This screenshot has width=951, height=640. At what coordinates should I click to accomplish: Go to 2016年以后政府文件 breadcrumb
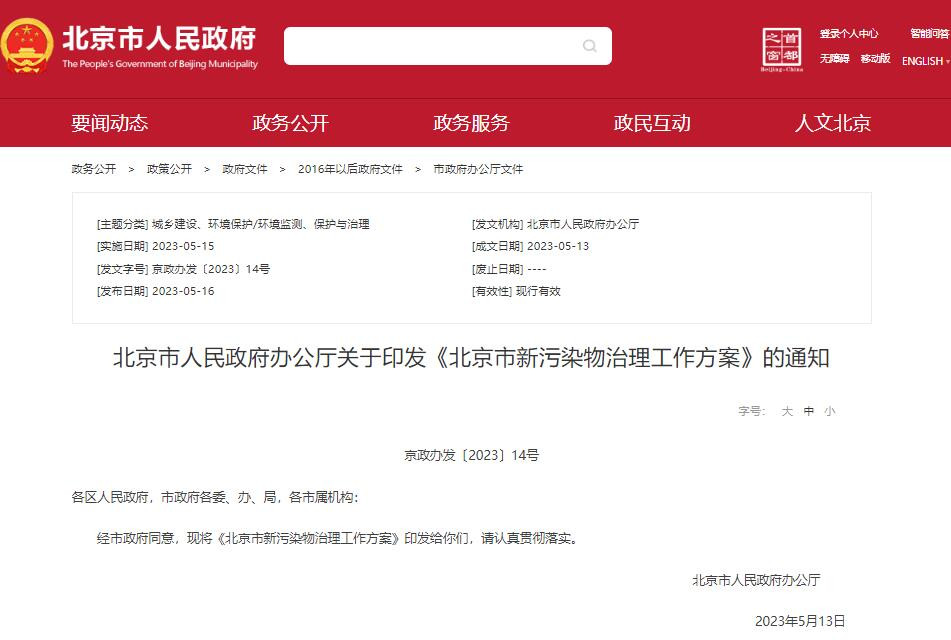(x=350, y=169)
